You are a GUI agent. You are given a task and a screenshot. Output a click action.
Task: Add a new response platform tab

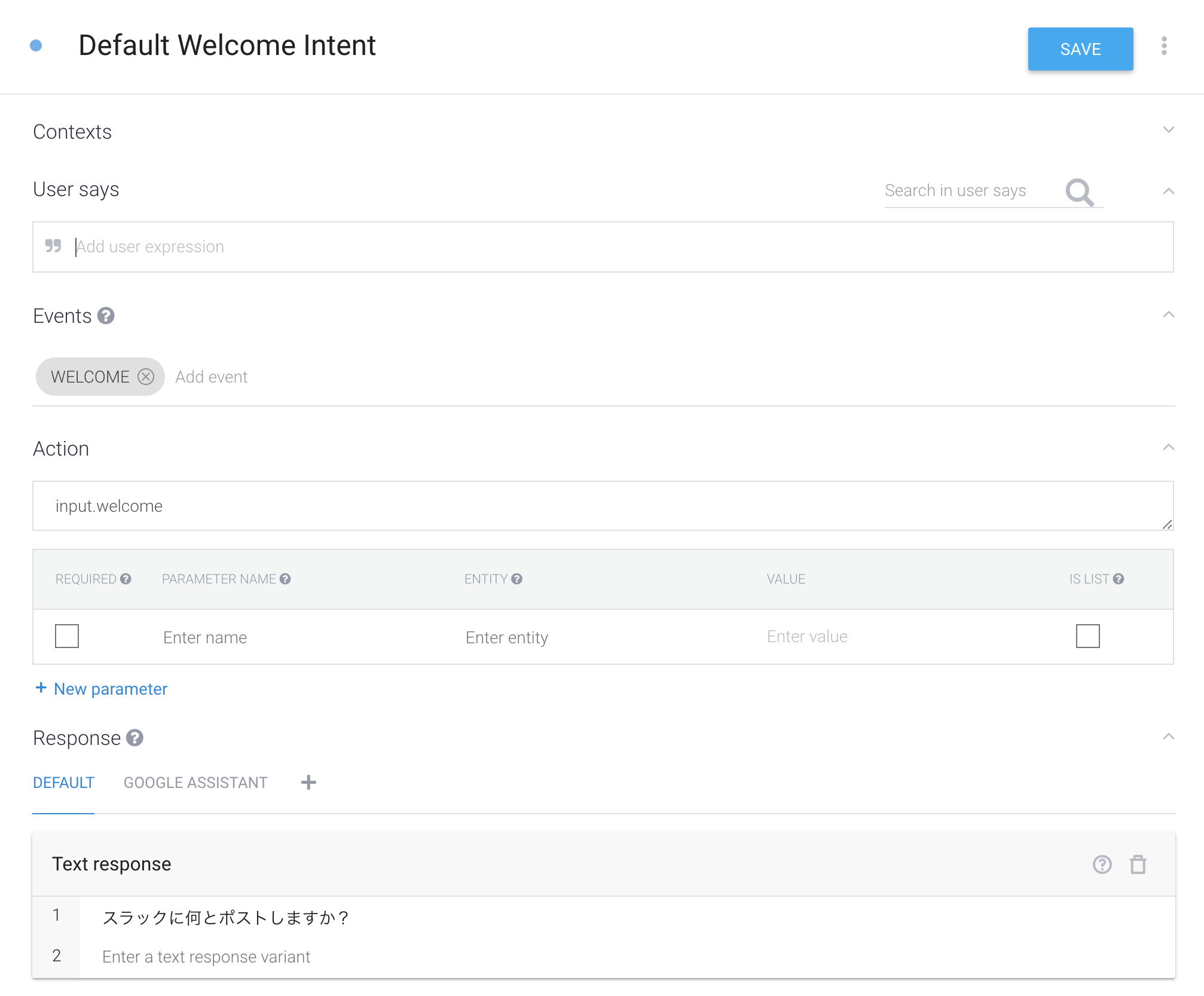308,783
